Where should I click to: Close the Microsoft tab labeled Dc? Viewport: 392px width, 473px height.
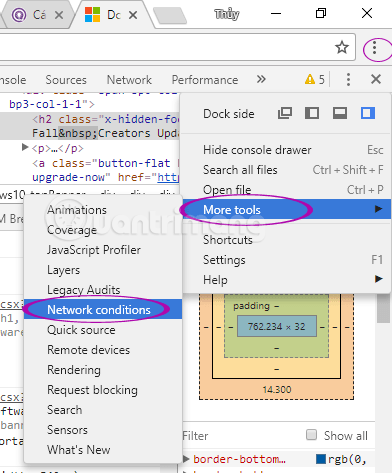pos(133,15)
